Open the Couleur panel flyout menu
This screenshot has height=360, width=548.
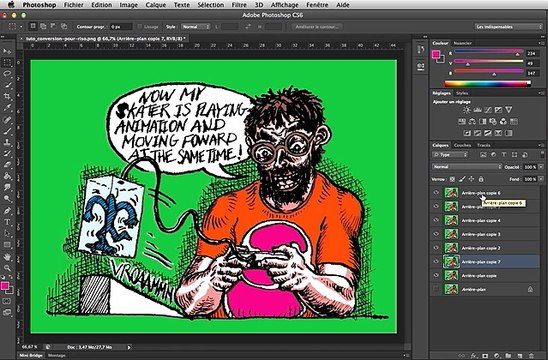[540, 43]
